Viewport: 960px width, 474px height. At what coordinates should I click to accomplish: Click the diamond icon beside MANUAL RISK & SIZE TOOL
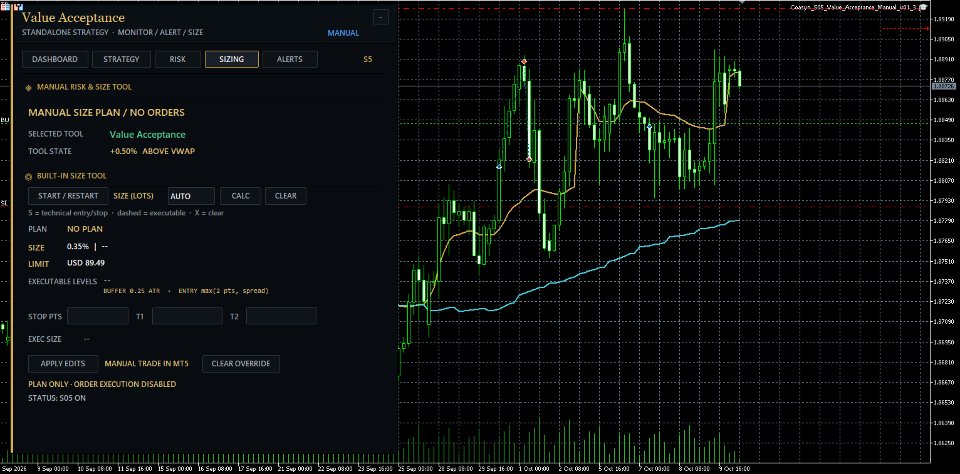coord(28,88)
